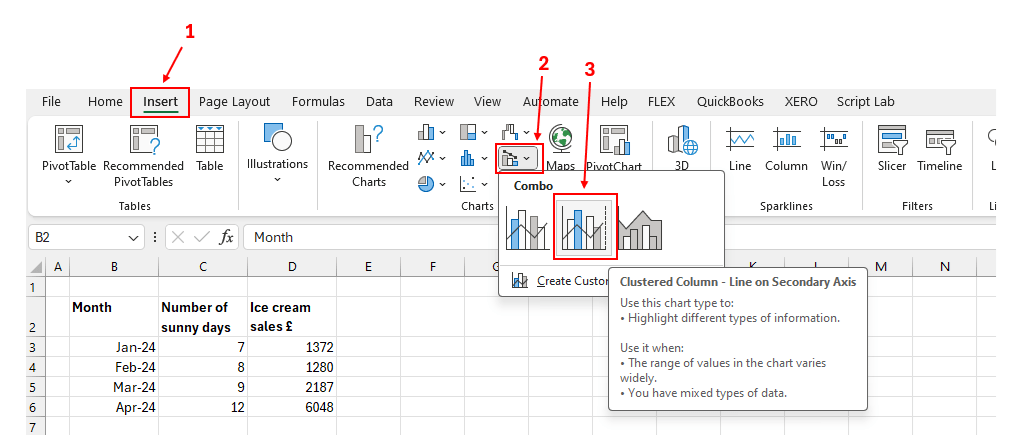
Task: Click the Insert Function fx button
Action: 227,238
